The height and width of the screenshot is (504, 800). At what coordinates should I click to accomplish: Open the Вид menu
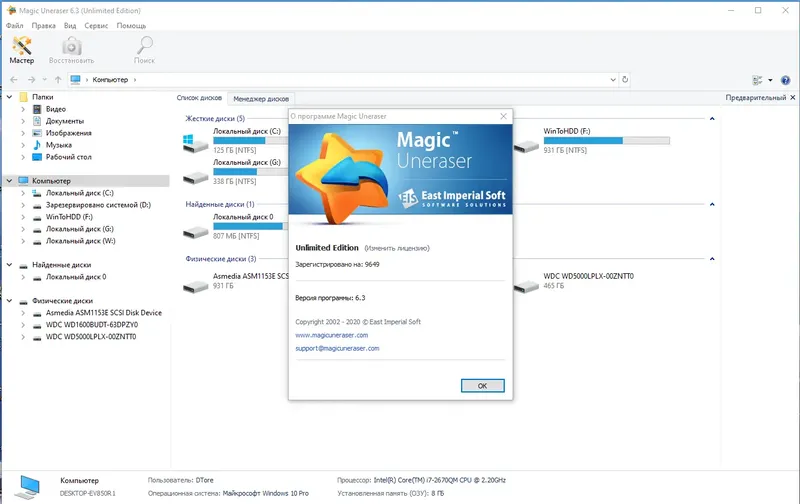(70, 26)
